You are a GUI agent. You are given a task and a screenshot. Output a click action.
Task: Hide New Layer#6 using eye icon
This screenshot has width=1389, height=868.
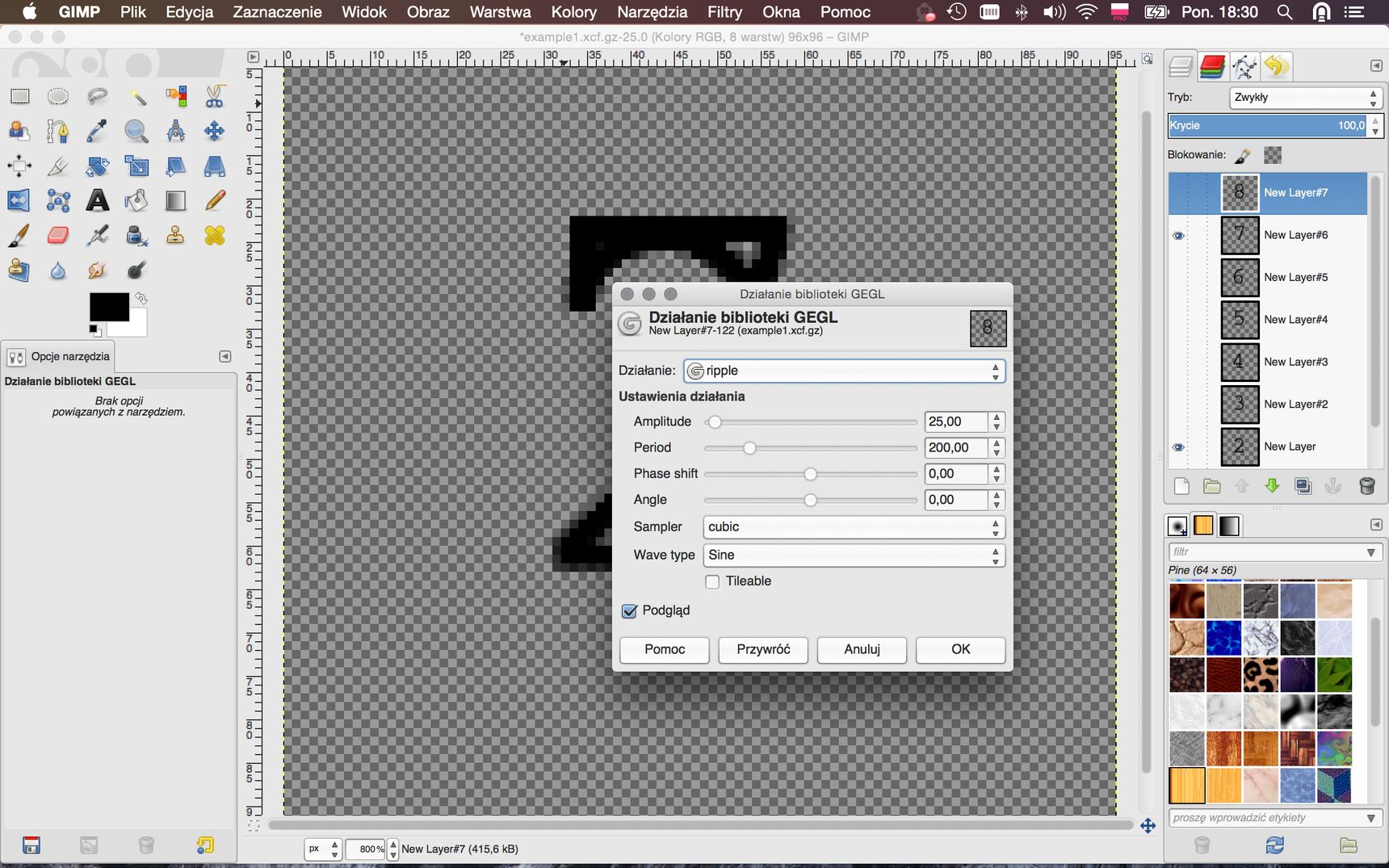(x=1178, y=236)
